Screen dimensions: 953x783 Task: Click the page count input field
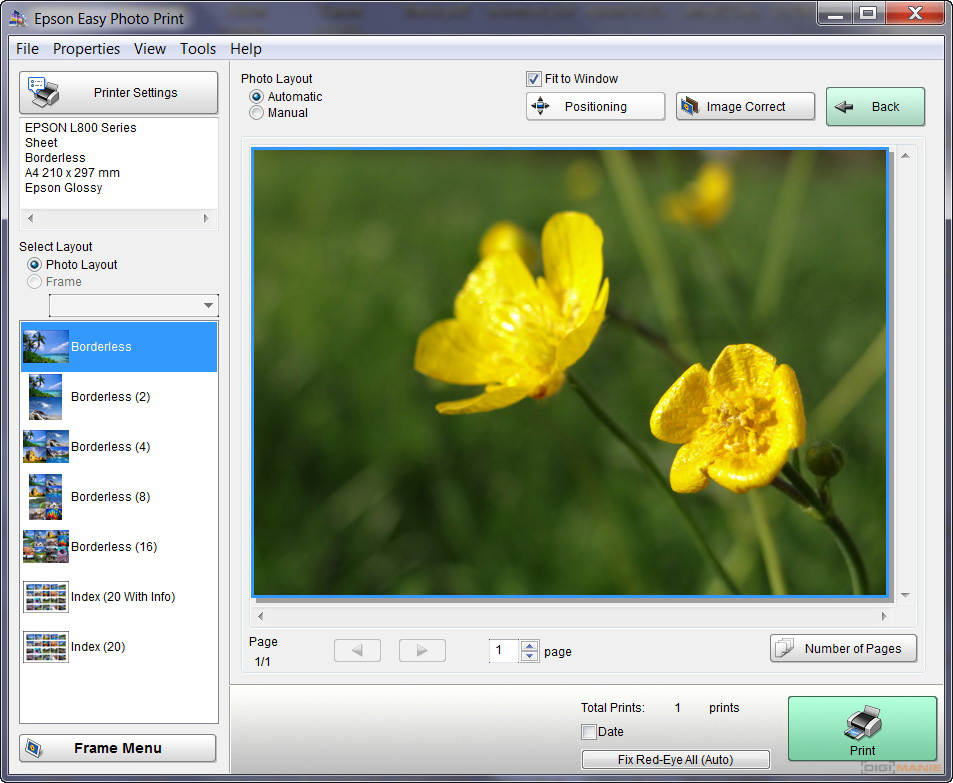point(503,651)
